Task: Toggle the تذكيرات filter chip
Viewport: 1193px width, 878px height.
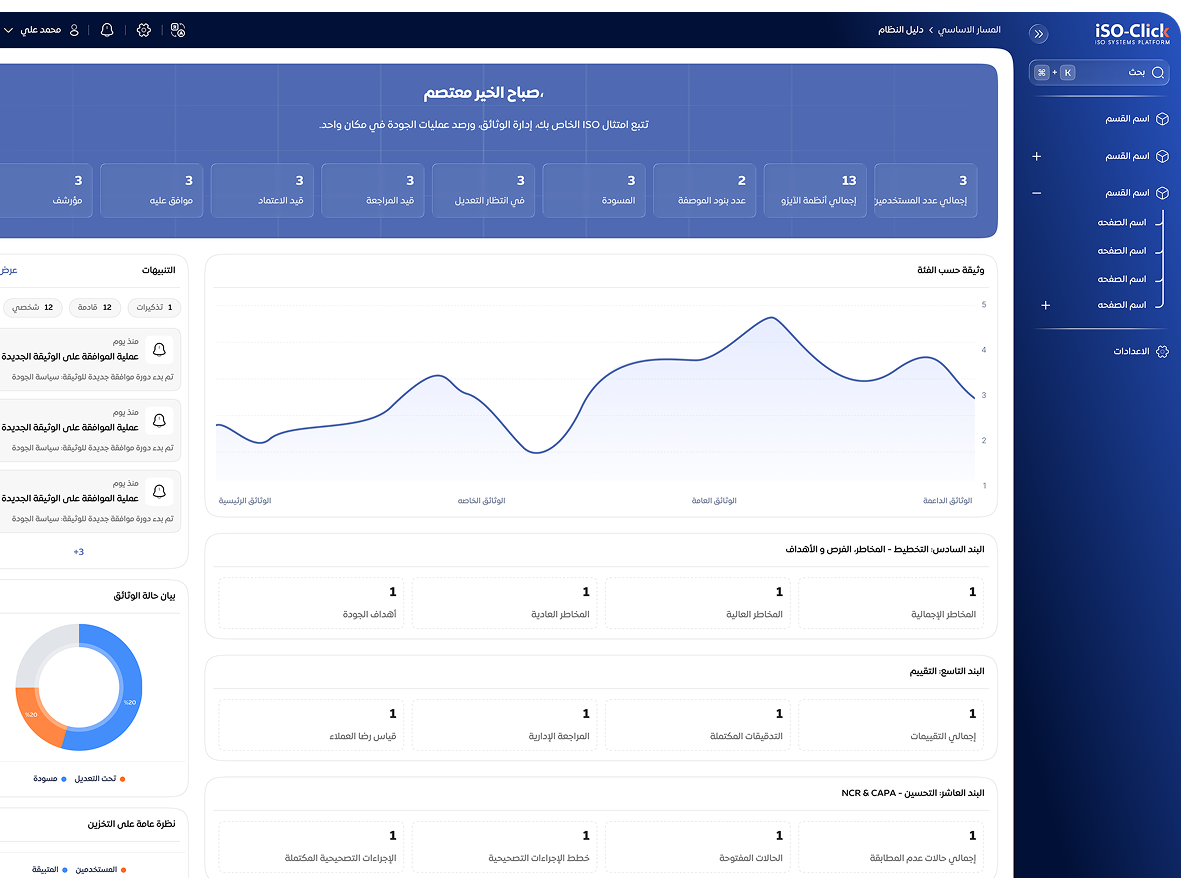Action: click(153, 307)
